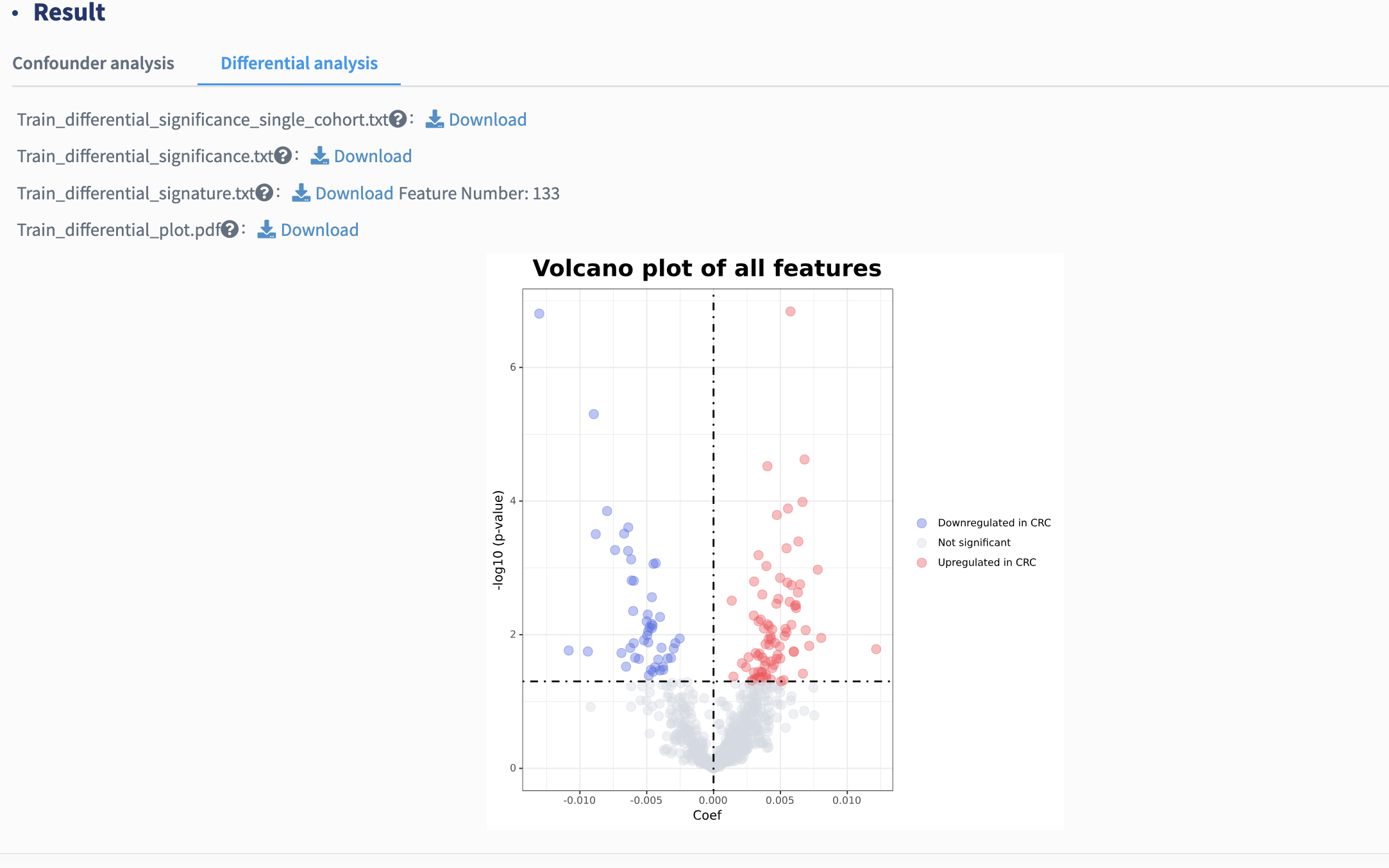Click Train_differential_significance_single_cohort.txt file name

[x=203, y=119]
